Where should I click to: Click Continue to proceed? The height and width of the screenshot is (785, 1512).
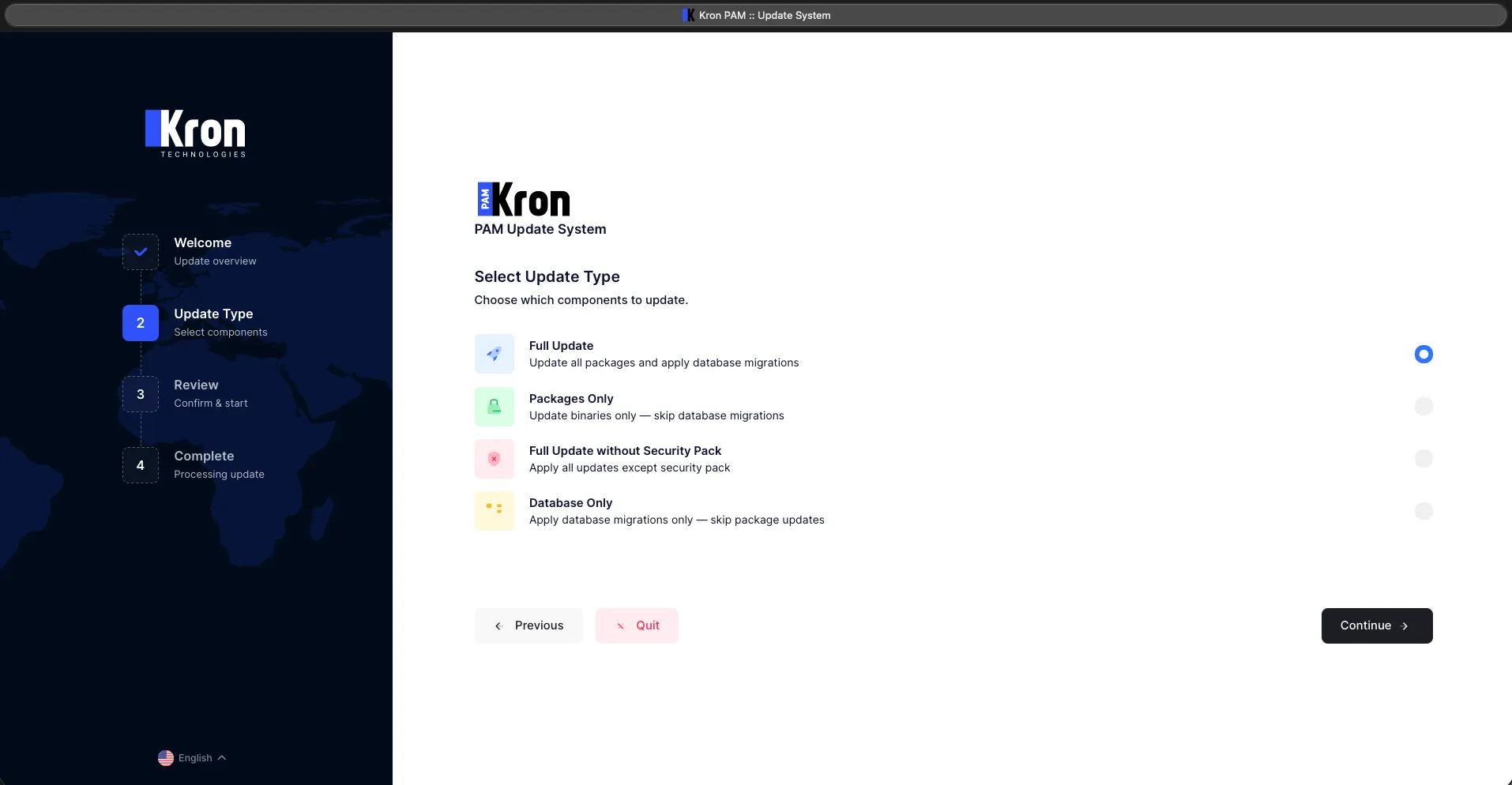[1377, 625]
